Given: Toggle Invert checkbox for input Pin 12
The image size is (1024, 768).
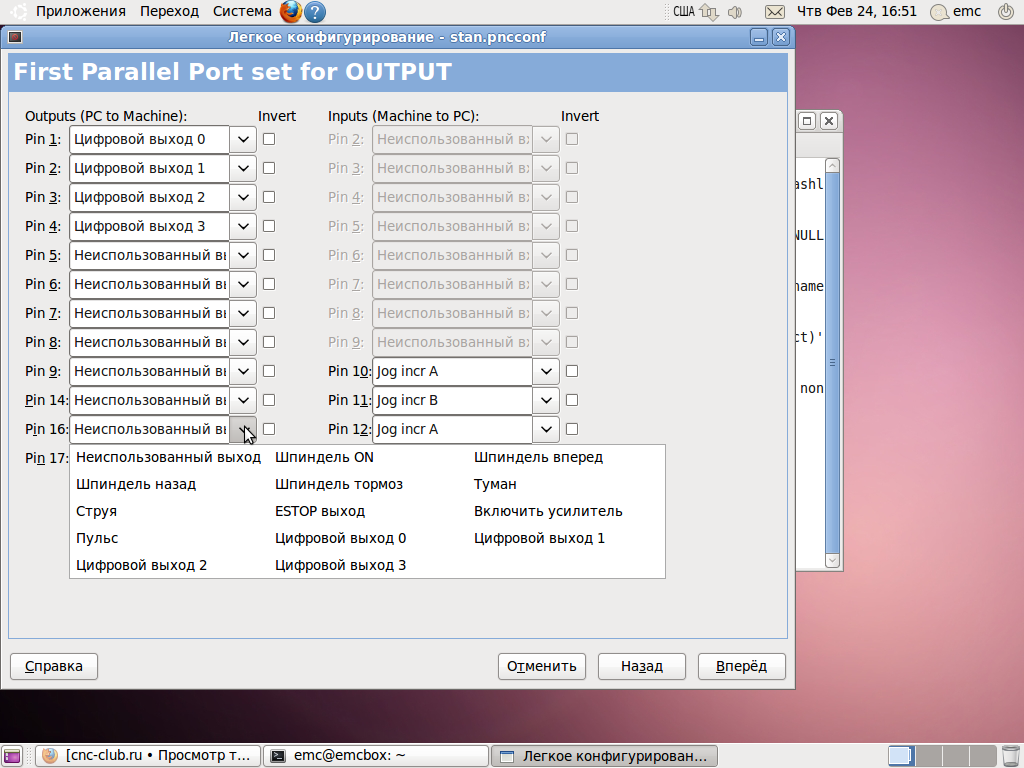Looking at the screenshot, I should (x=572, y=429).
